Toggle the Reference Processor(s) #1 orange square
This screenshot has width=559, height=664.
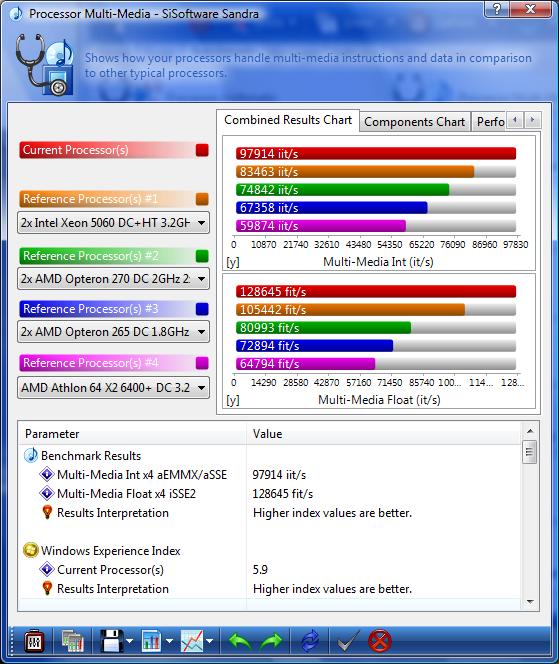(x=202, y=199)
